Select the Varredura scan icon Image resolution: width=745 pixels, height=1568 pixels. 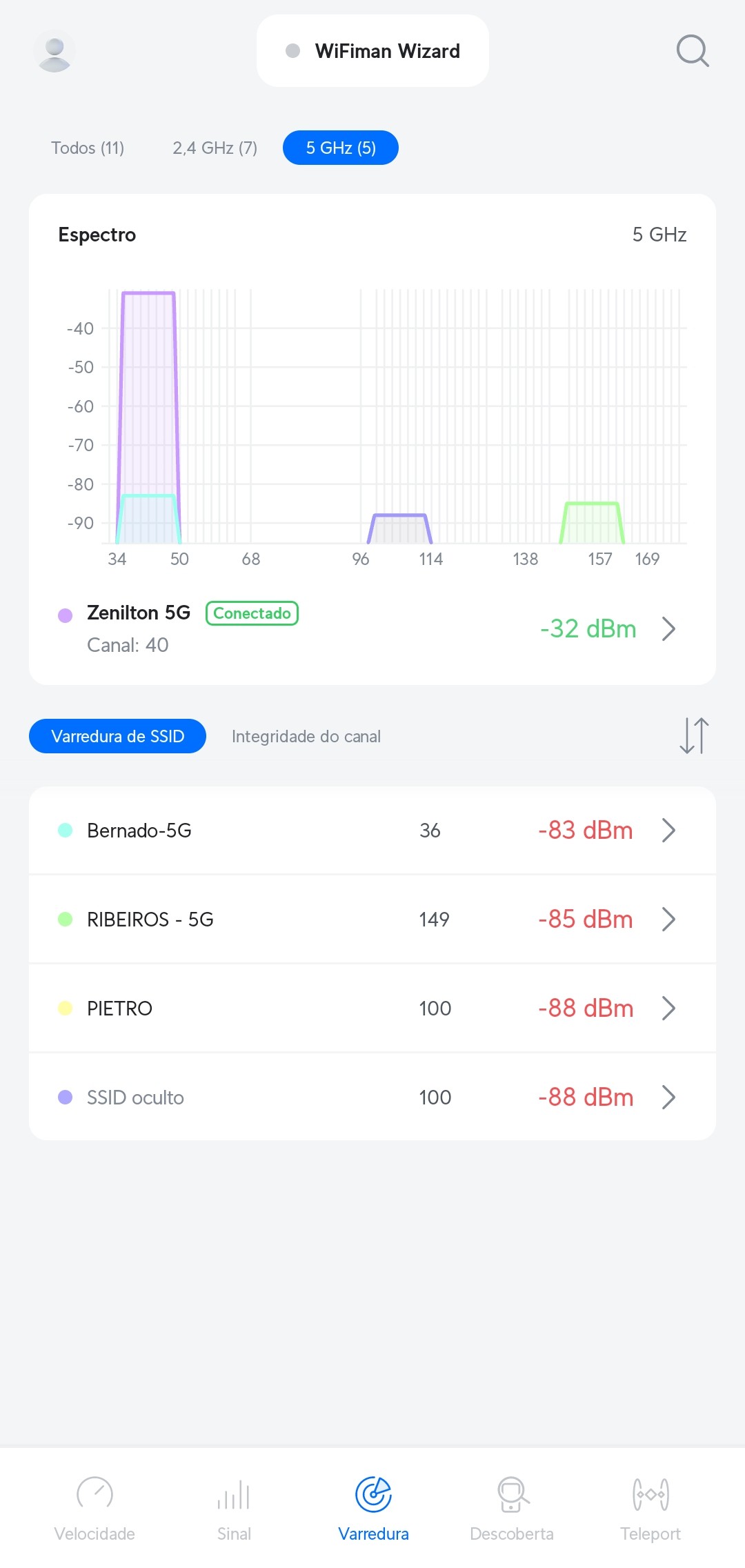[373, 1495]
